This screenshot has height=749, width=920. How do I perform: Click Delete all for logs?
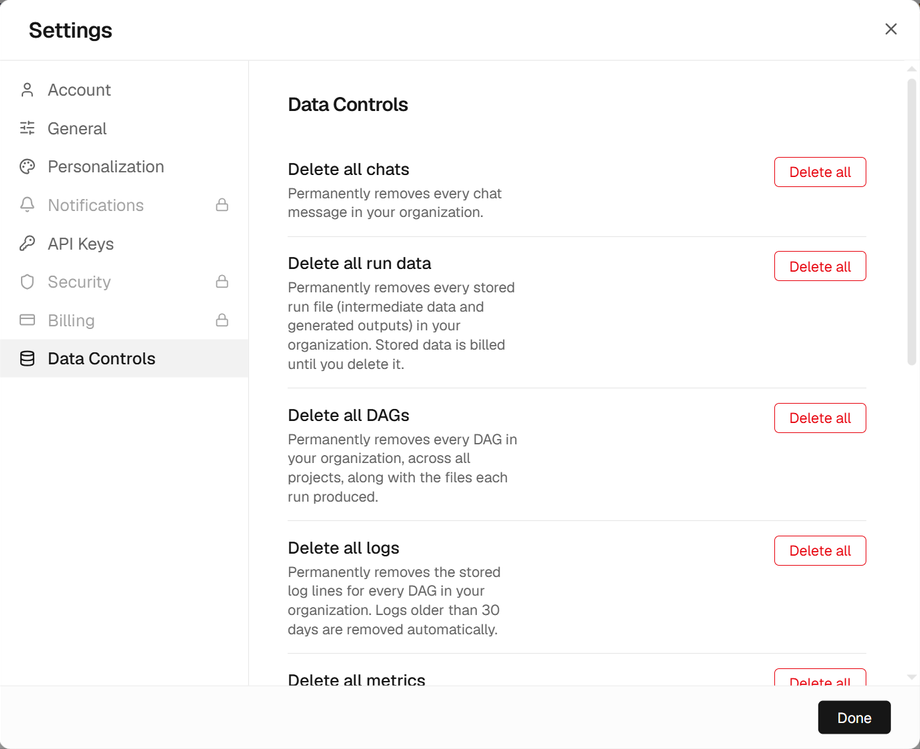coord(820,551)
